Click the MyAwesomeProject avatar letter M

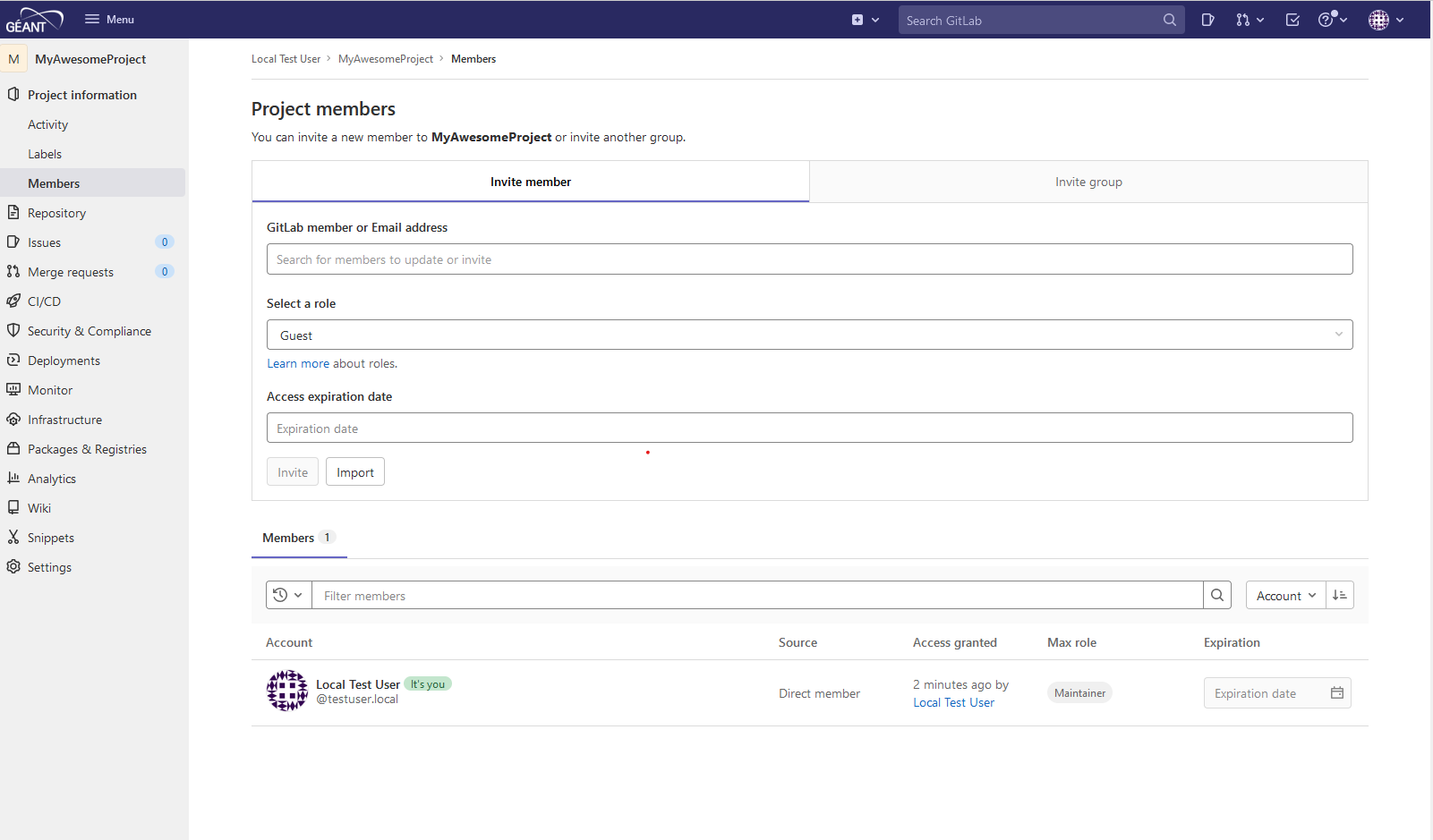[13, 59]
